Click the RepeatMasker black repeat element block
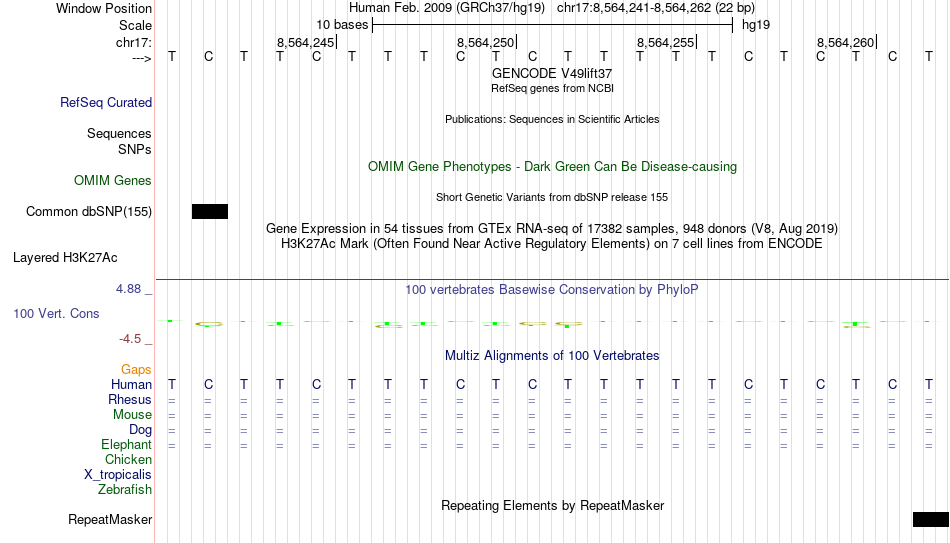Screen dimensions: 950x543 click(x=931, y=519)
